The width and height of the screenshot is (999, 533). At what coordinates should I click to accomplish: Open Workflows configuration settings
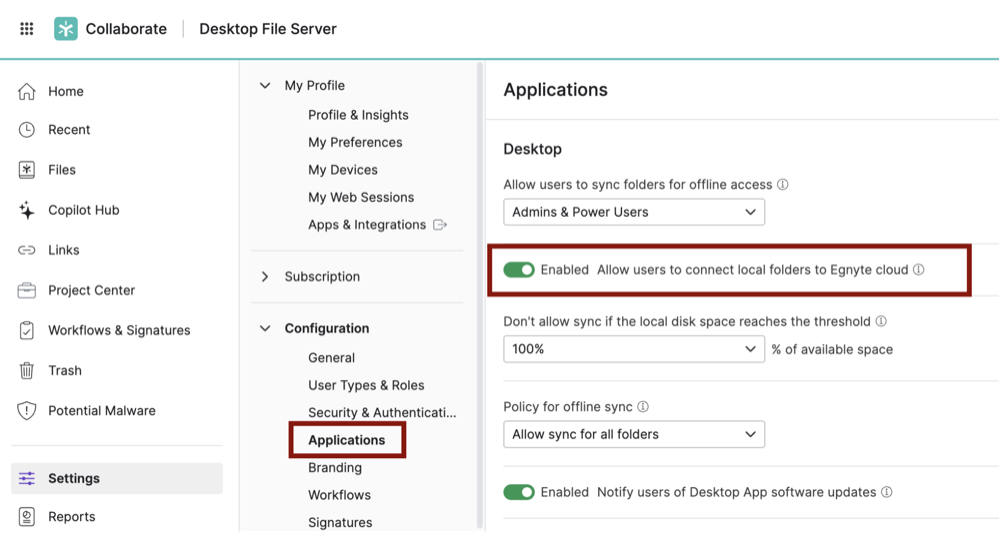click(339, 495)
